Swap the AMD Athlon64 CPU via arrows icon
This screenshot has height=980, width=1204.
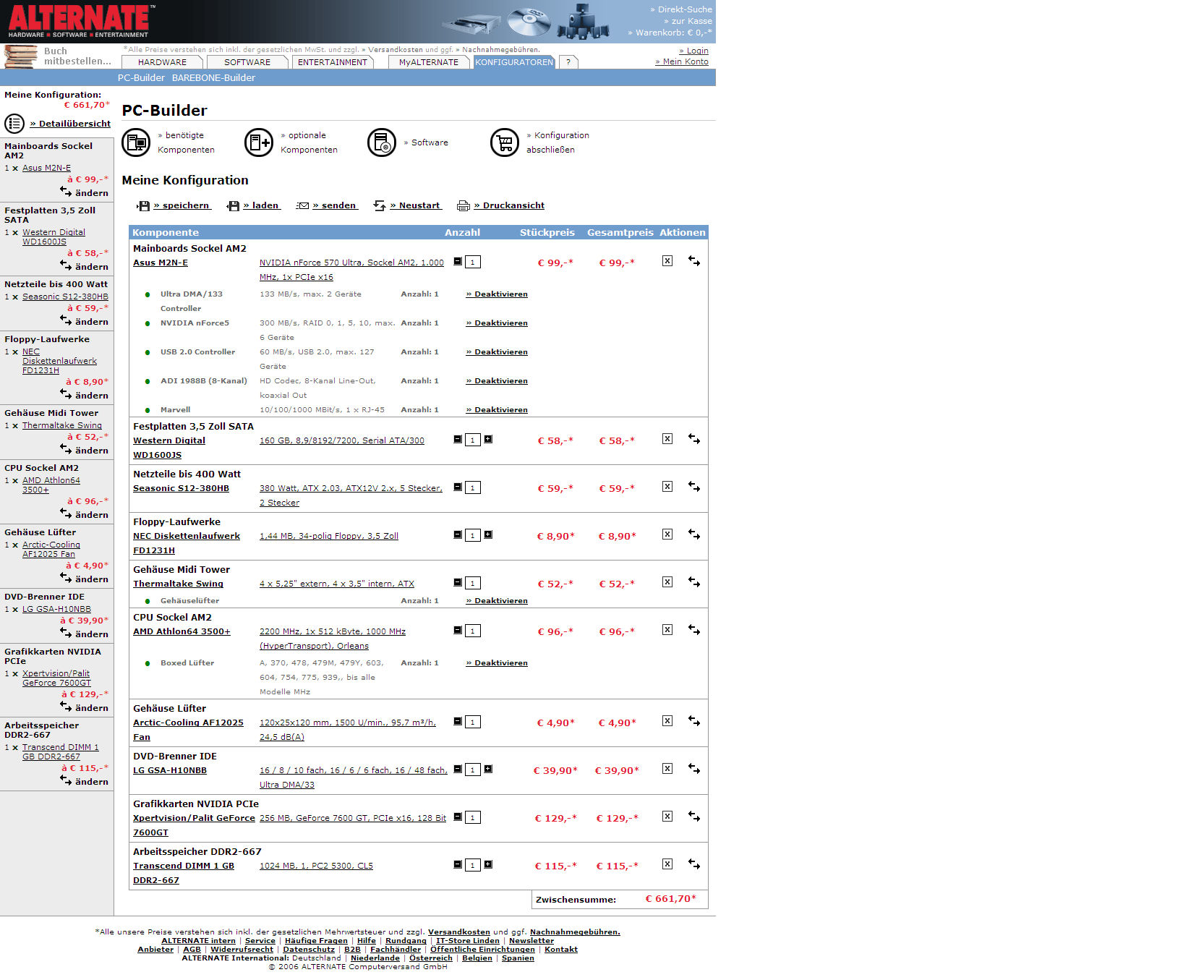point(694,630)
